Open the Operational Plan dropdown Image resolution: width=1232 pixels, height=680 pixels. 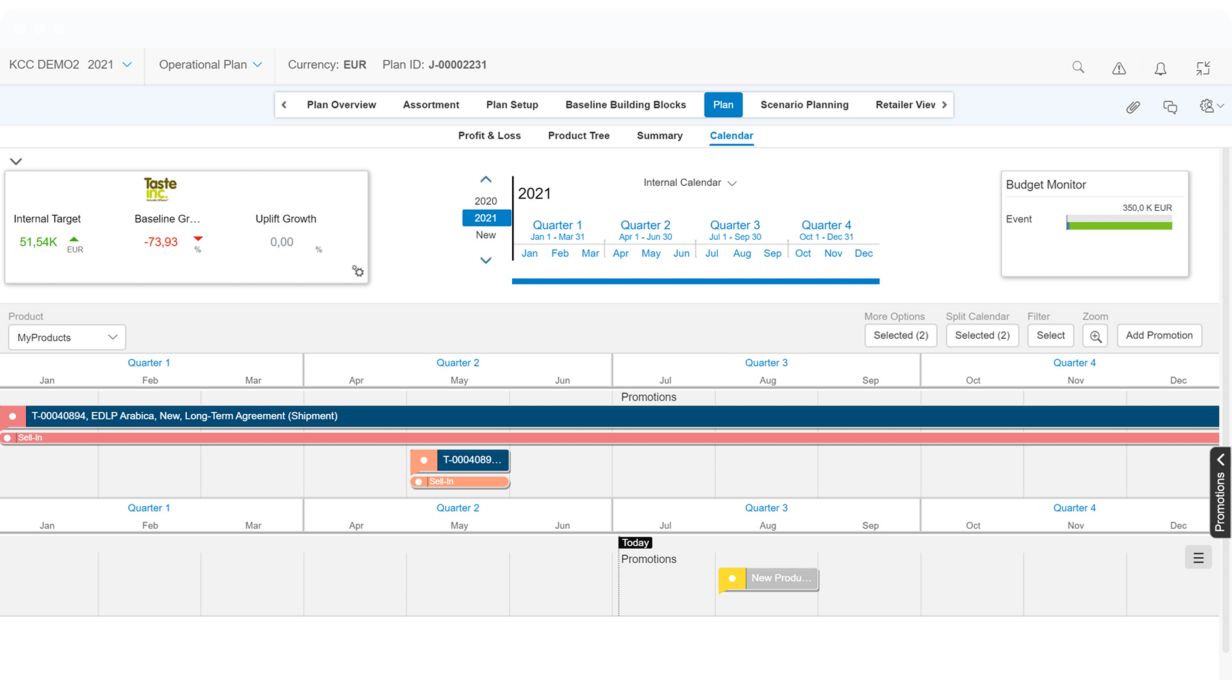[210, 65]
